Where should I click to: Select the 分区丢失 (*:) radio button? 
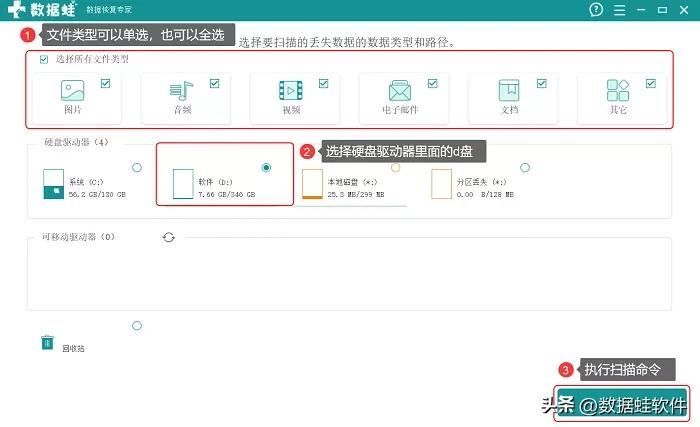(x=525, y=167)
